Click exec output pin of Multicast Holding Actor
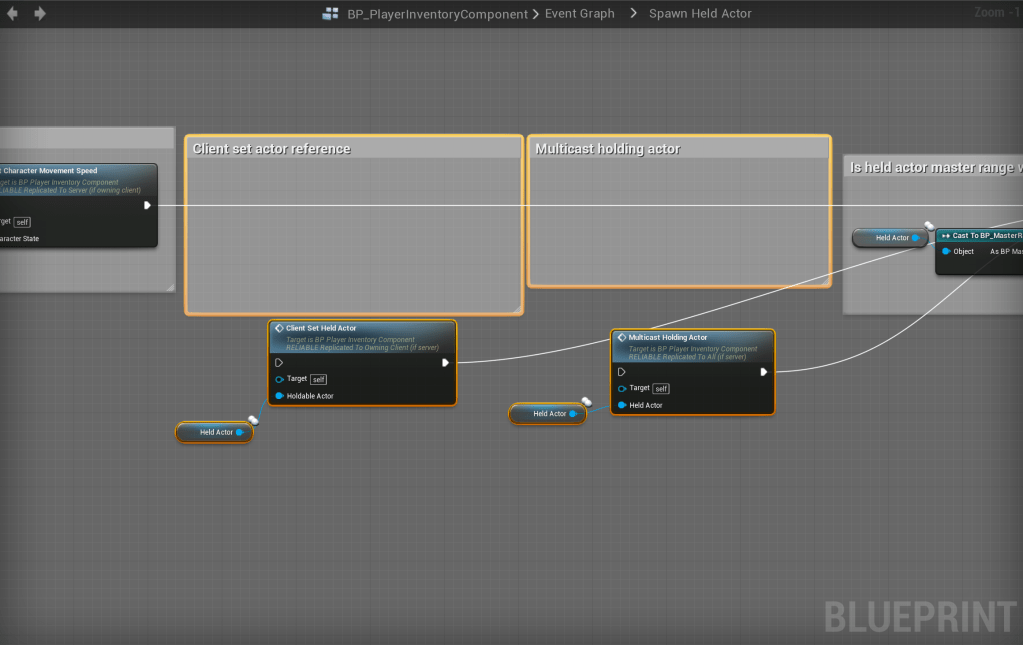Image resolution: width=1023 pixels, height=645 pixels. pos(763,372)
